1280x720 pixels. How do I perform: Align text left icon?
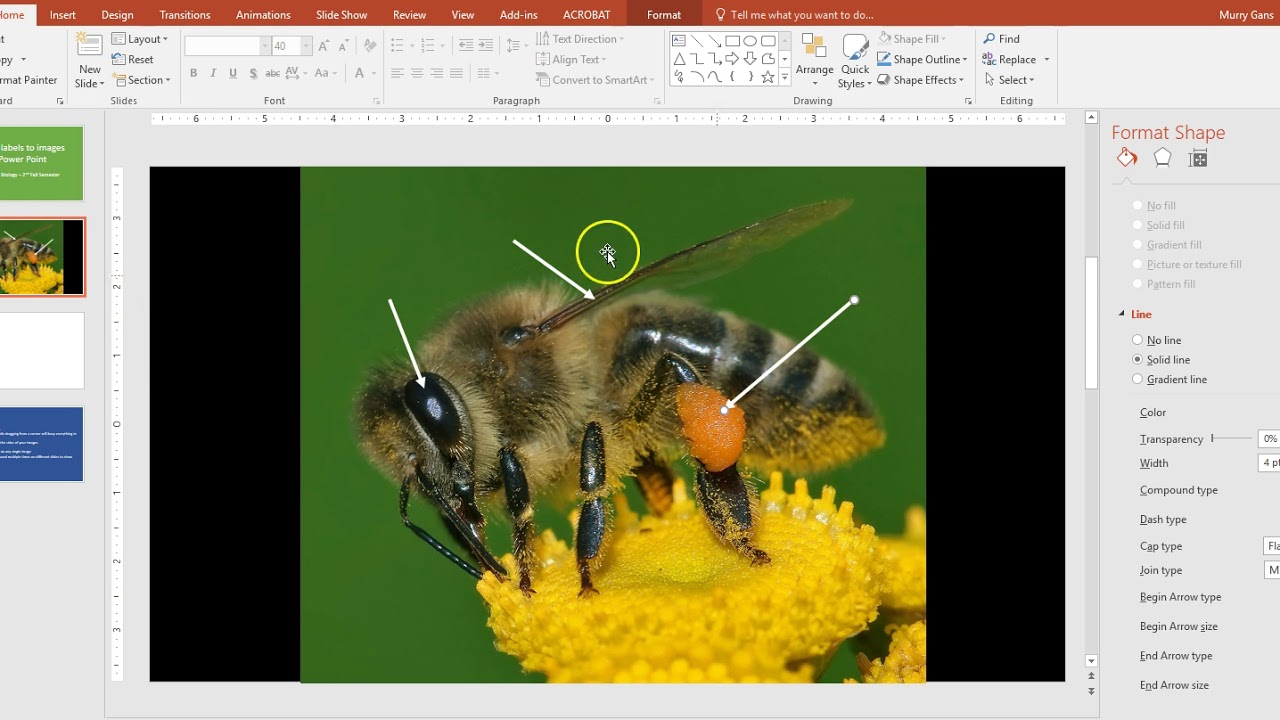click(x=397, y=73)
